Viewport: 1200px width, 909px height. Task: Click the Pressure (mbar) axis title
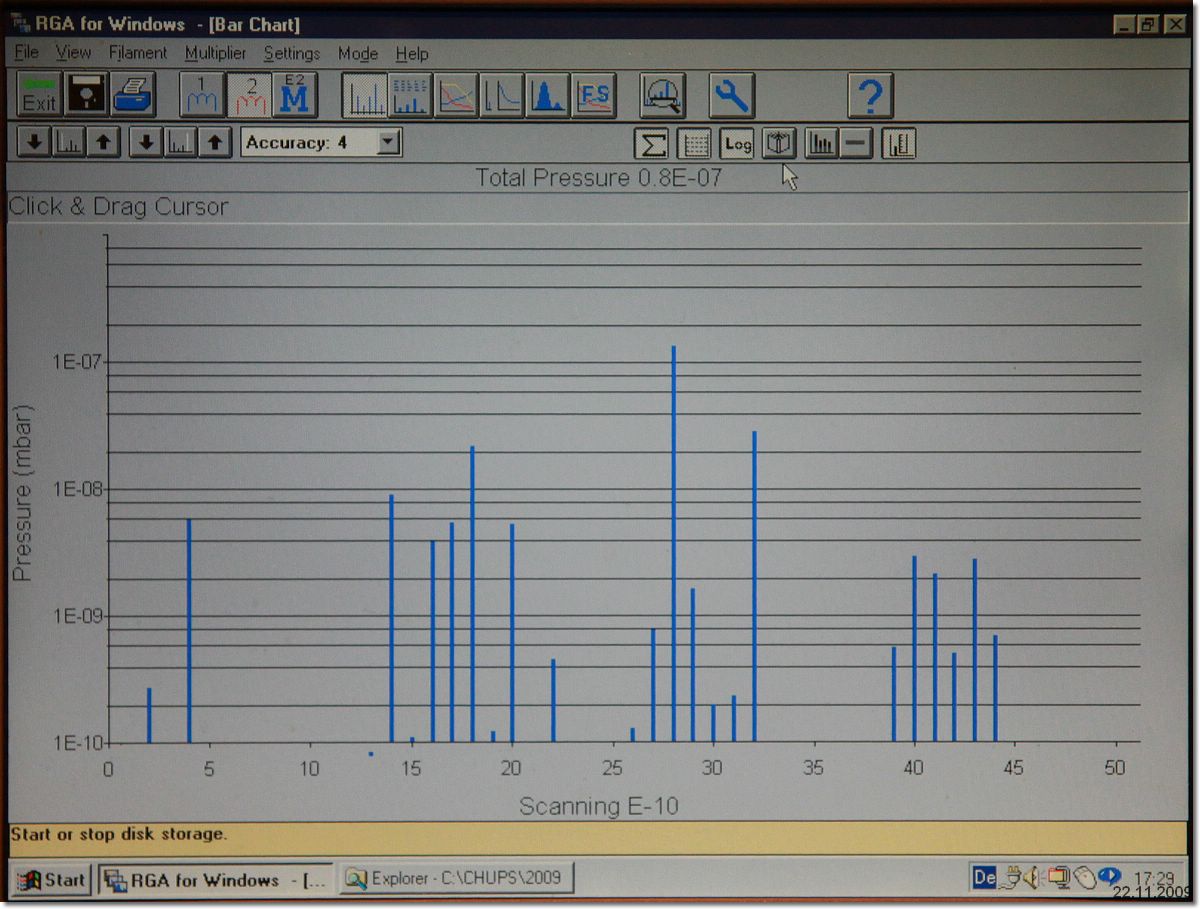(x=23, y=491)
